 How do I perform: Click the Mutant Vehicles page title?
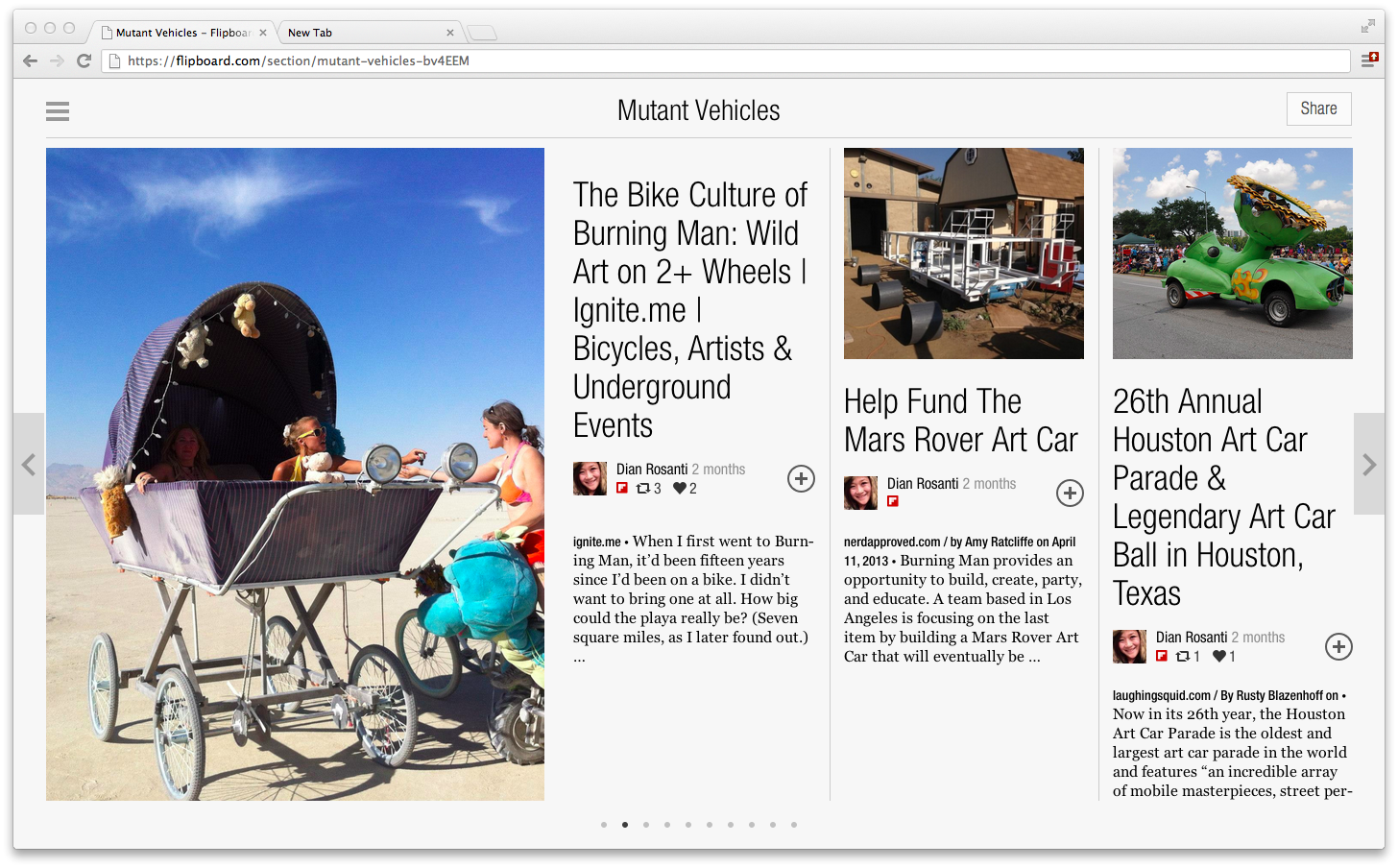click(x=699, y=110)
